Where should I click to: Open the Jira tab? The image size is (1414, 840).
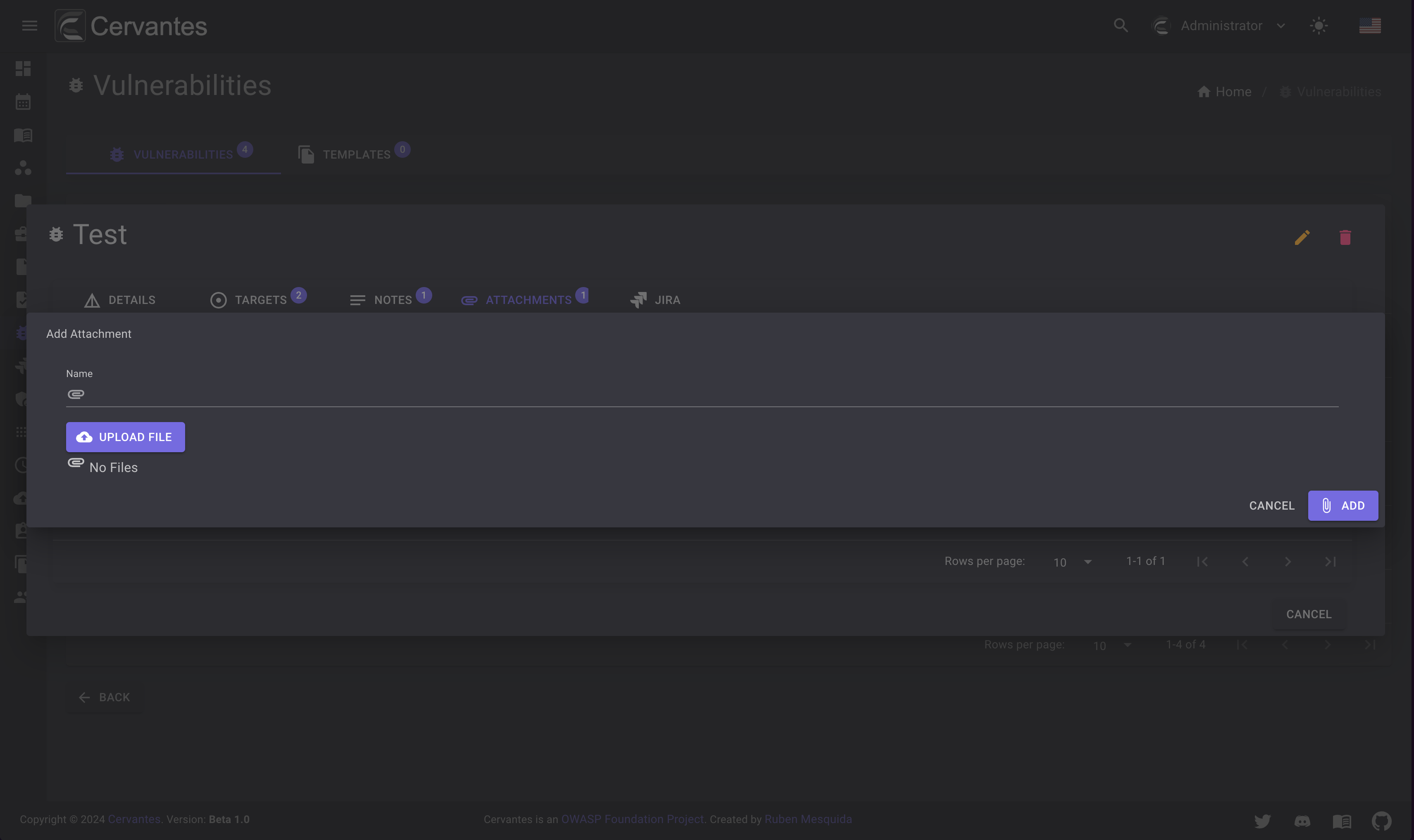point(655,300)
